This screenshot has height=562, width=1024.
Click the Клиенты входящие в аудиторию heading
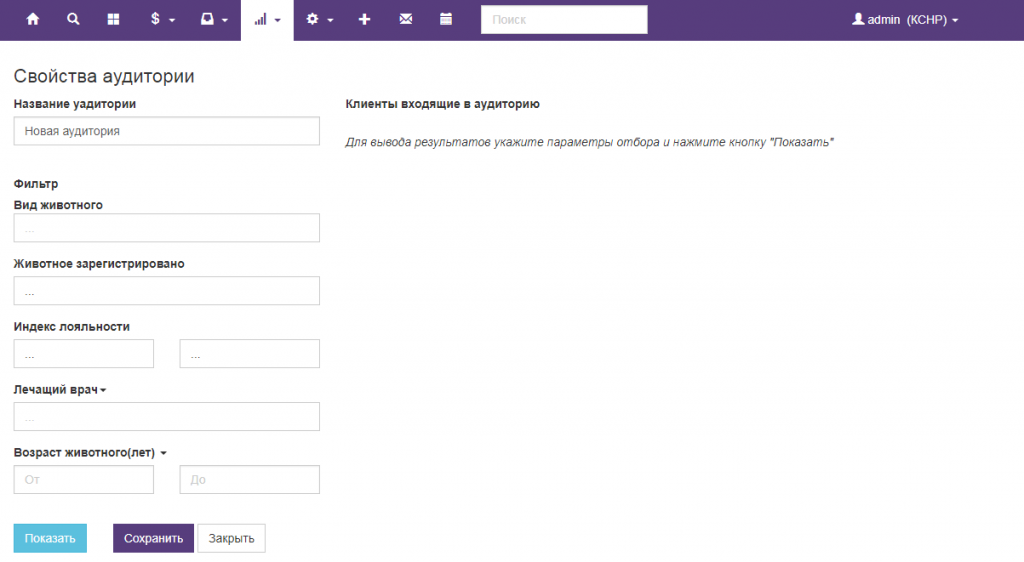click(x=442, y=104)
